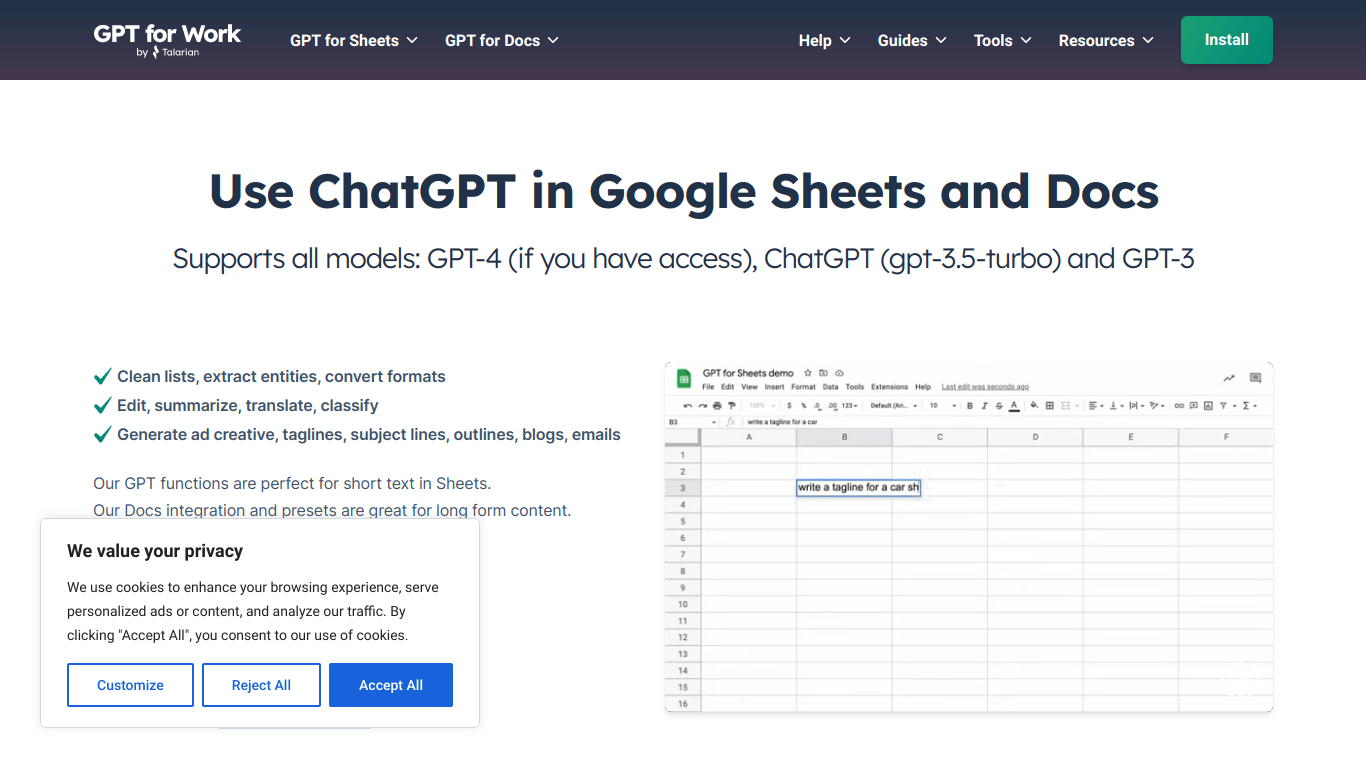Open the Extensions menu in the spreadsheet
The width and height of the screenshot is (1366, 768).
(x=889, y=386)
